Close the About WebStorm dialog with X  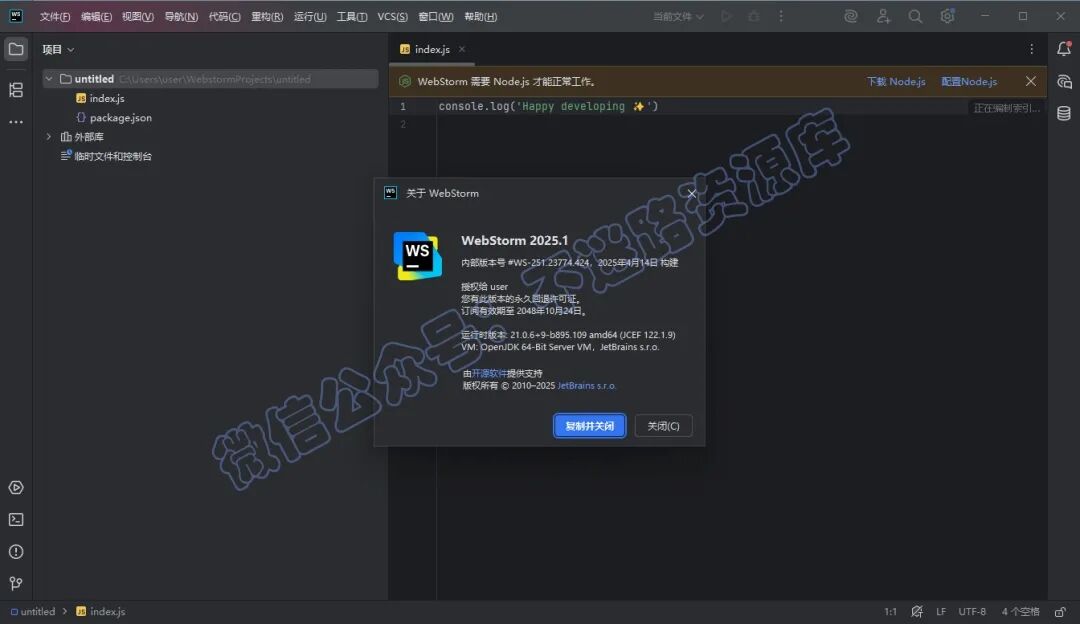692,194
